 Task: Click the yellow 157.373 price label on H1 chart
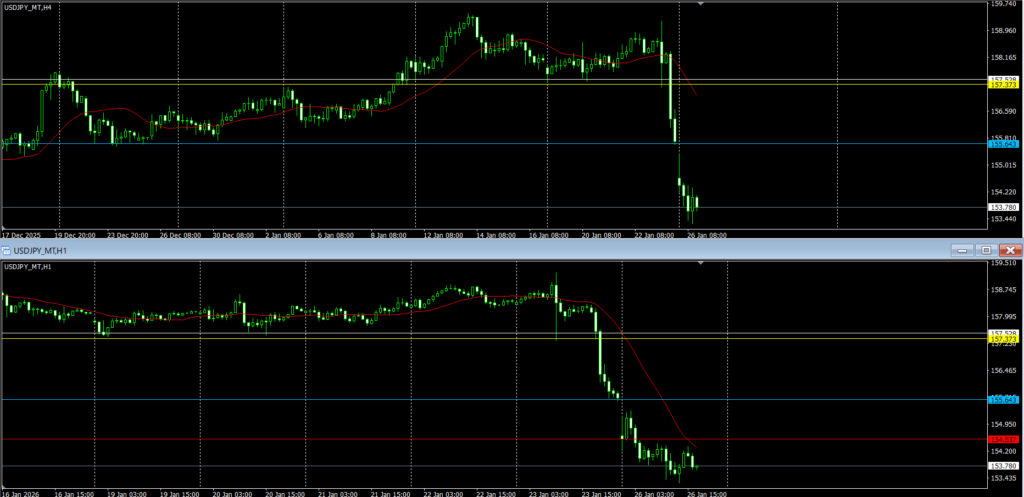point(1002,339)
